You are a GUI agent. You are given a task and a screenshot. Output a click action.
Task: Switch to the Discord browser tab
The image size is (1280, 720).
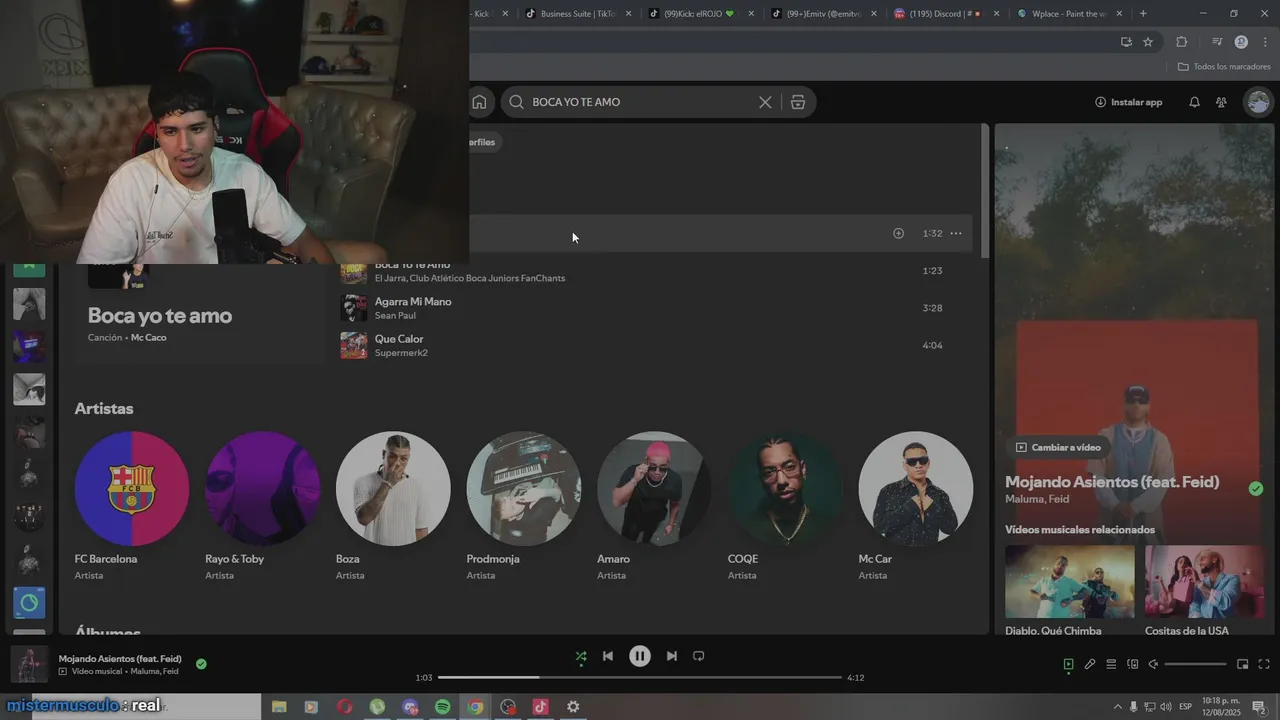(x=945, y=14)
